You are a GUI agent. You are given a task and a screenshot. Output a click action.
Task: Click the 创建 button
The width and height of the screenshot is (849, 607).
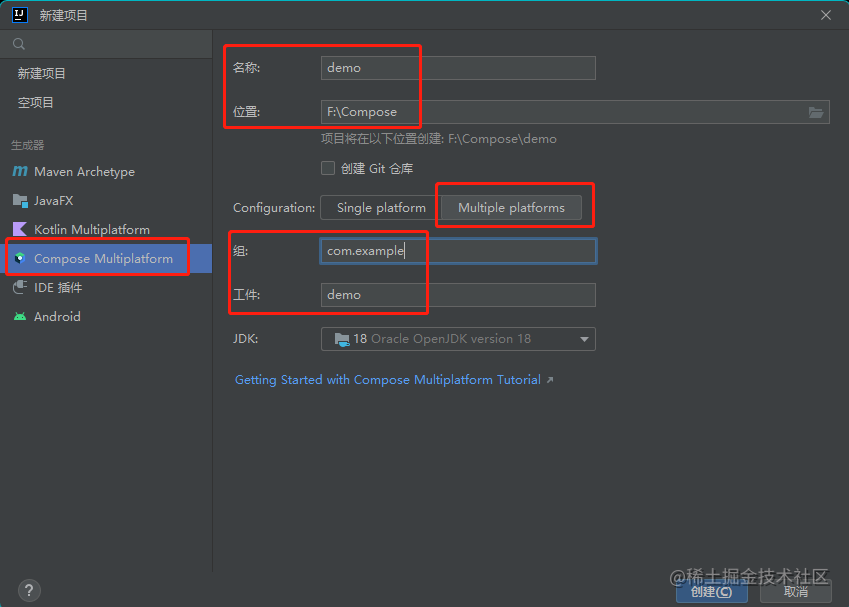[x=710, y=591]
